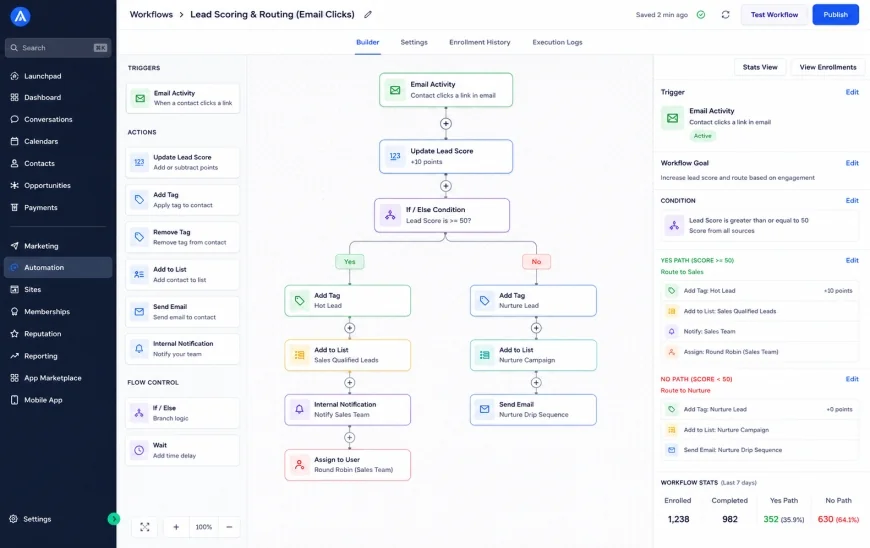Edit the Yes Path section
870x548 pixels.
(x=852, y=260)
